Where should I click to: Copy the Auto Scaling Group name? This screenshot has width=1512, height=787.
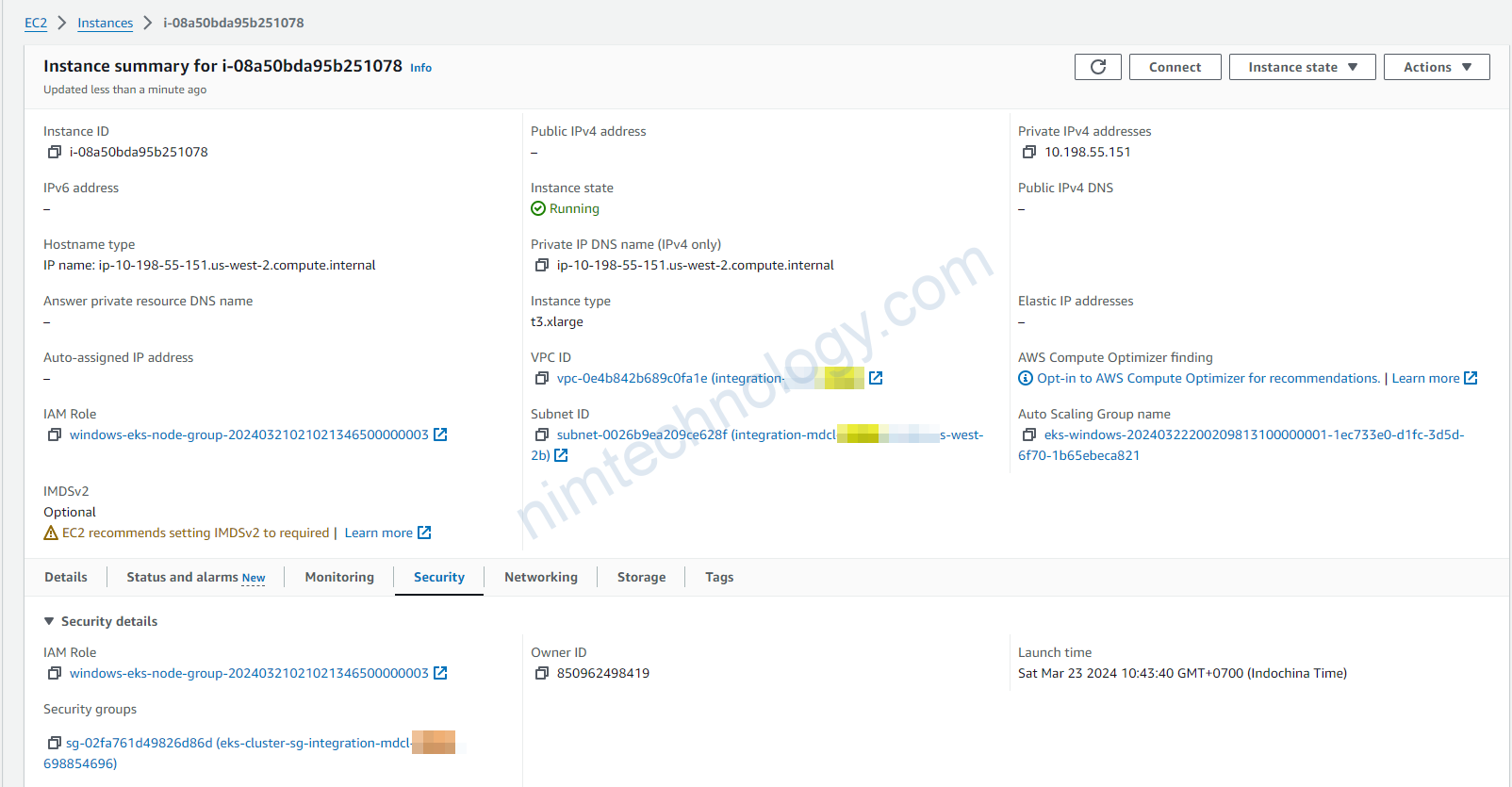(x=1029, y=434)
